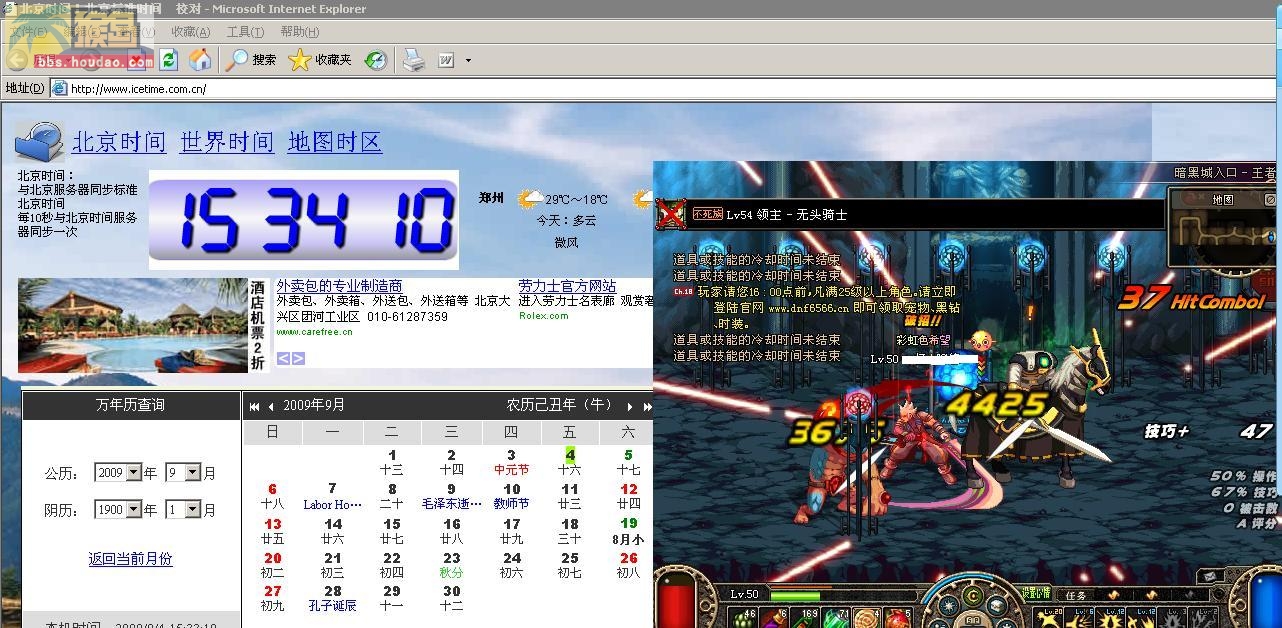Click the blue digital clock display
Image resolution: width=1282 pixels, height=628 pixels.
click(304, 220)
